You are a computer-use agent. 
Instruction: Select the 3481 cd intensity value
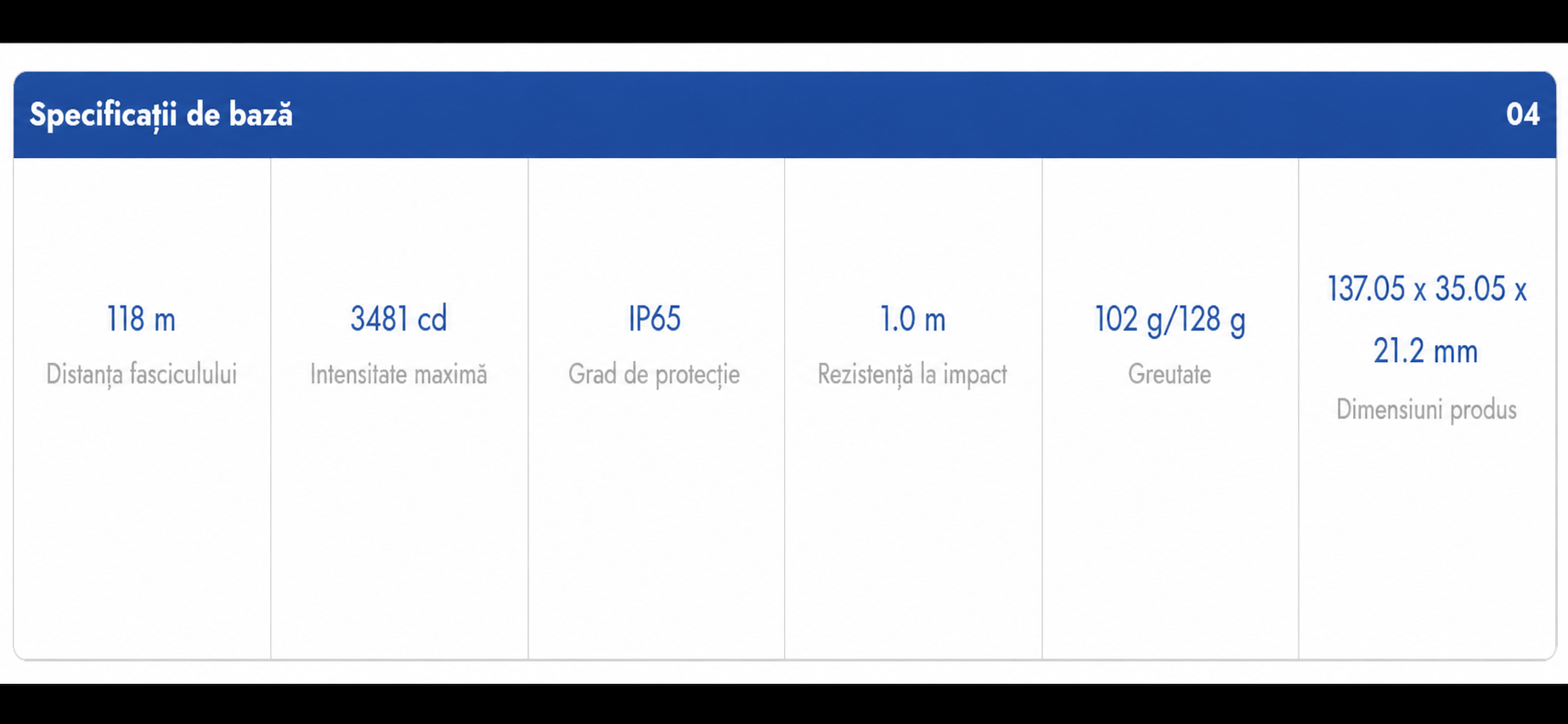coord(398,319)
